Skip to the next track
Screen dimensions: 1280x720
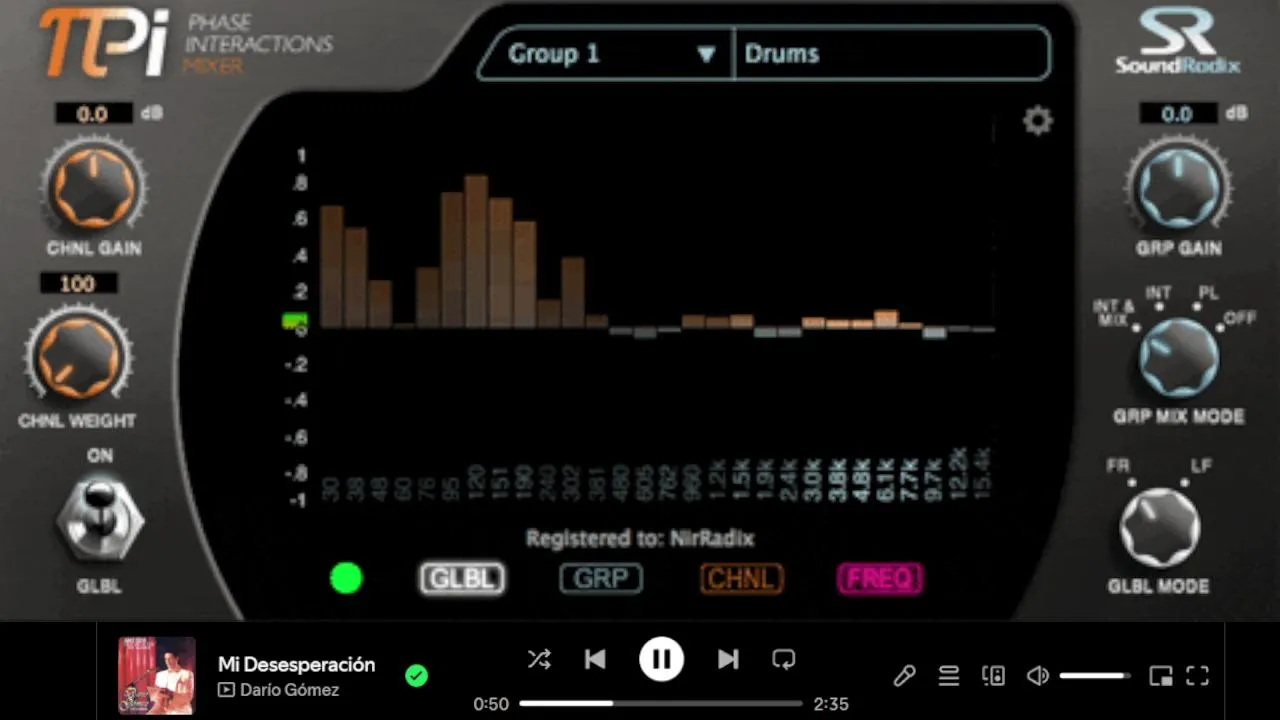click(x=728, y=659)
